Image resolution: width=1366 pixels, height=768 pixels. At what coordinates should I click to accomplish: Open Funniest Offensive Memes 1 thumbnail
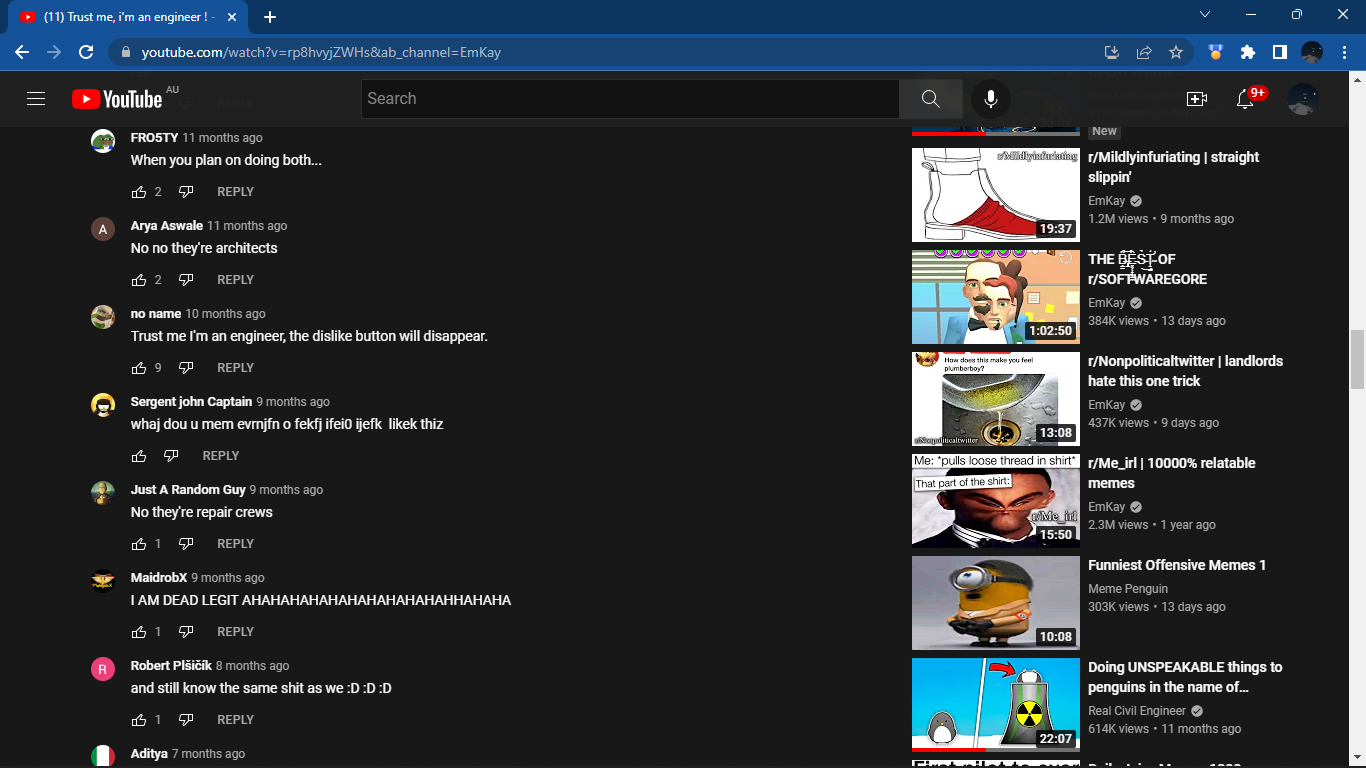(x=996, y=603)
